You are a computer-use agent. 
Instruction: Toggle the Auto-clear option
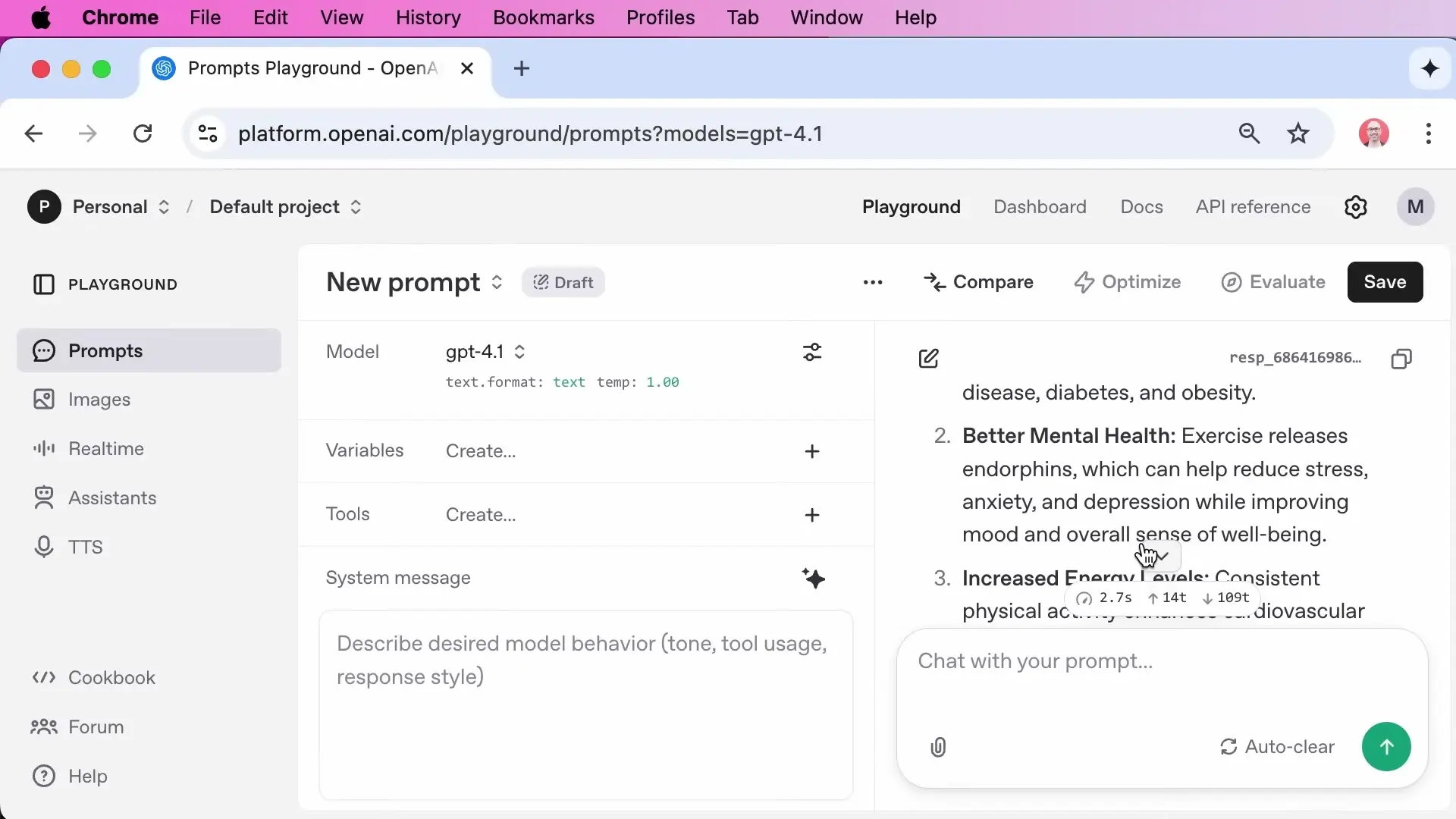[1277, 747]
